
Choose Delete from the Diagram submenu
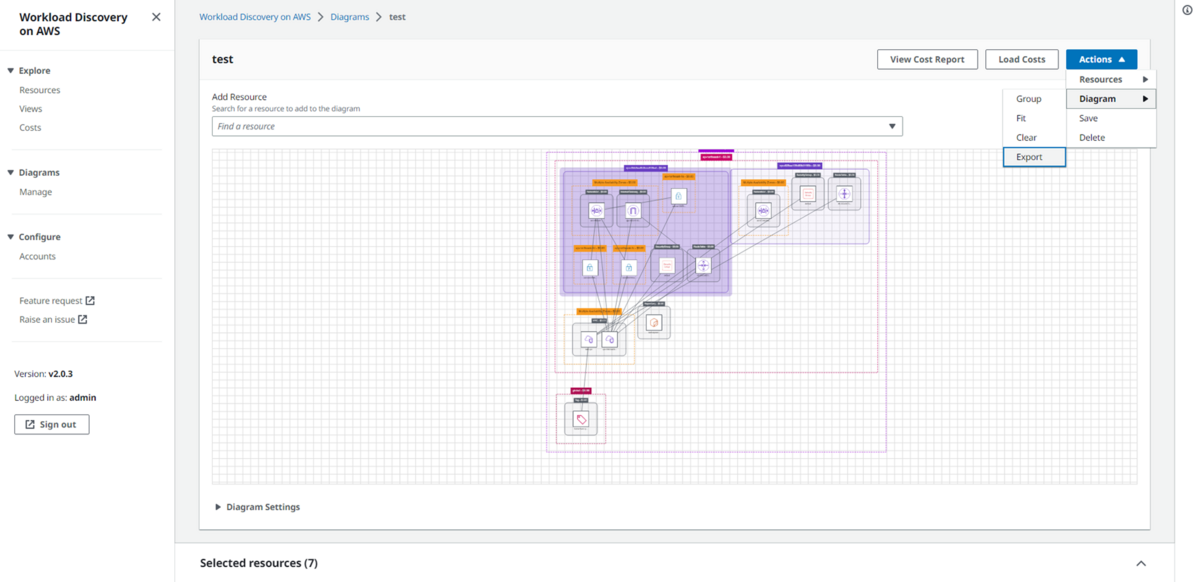pos(1111,138)
